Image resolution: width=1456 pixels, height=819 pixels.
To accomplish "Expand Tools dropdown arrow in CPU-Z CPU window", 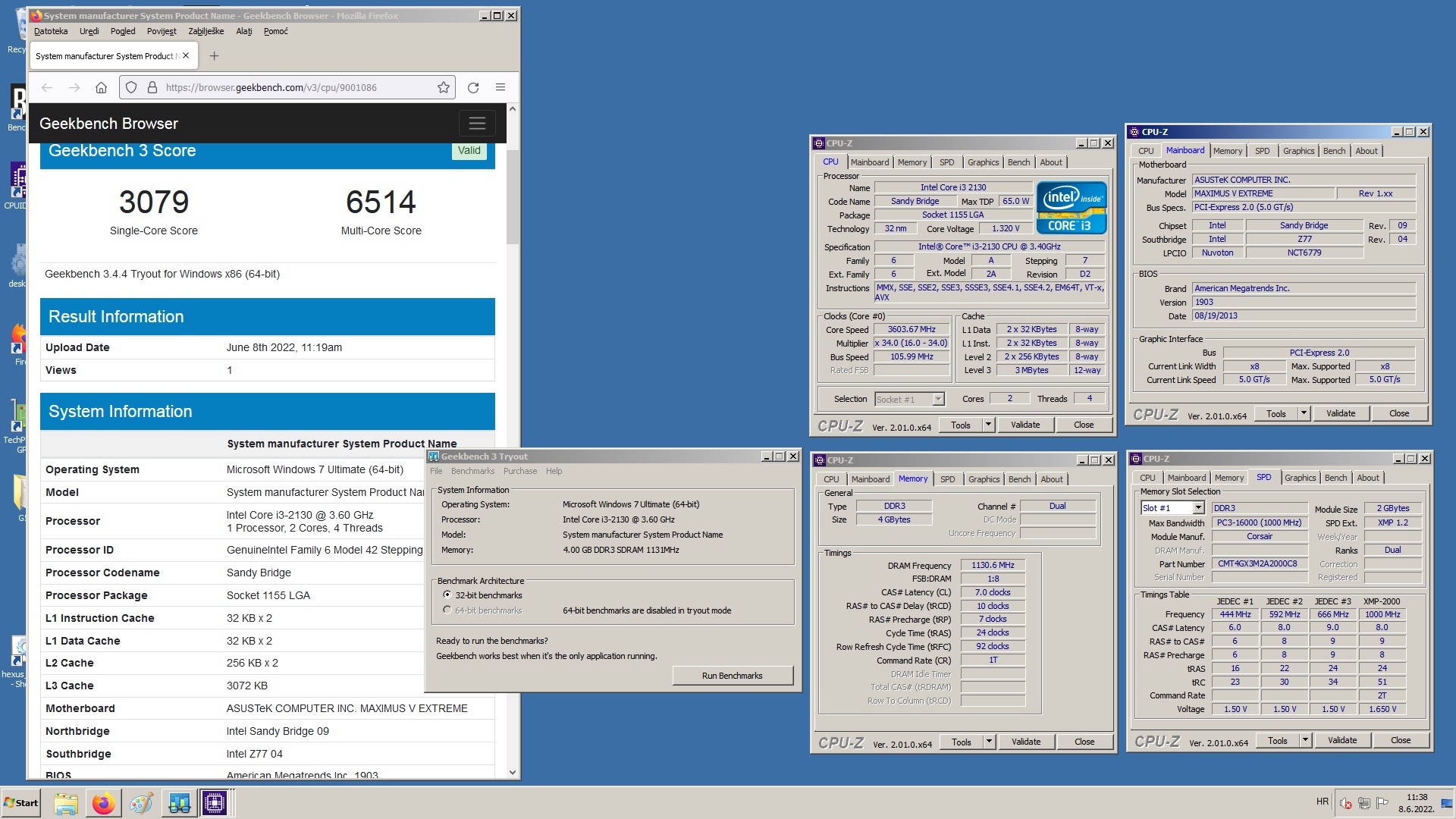I will coord(989,425).
